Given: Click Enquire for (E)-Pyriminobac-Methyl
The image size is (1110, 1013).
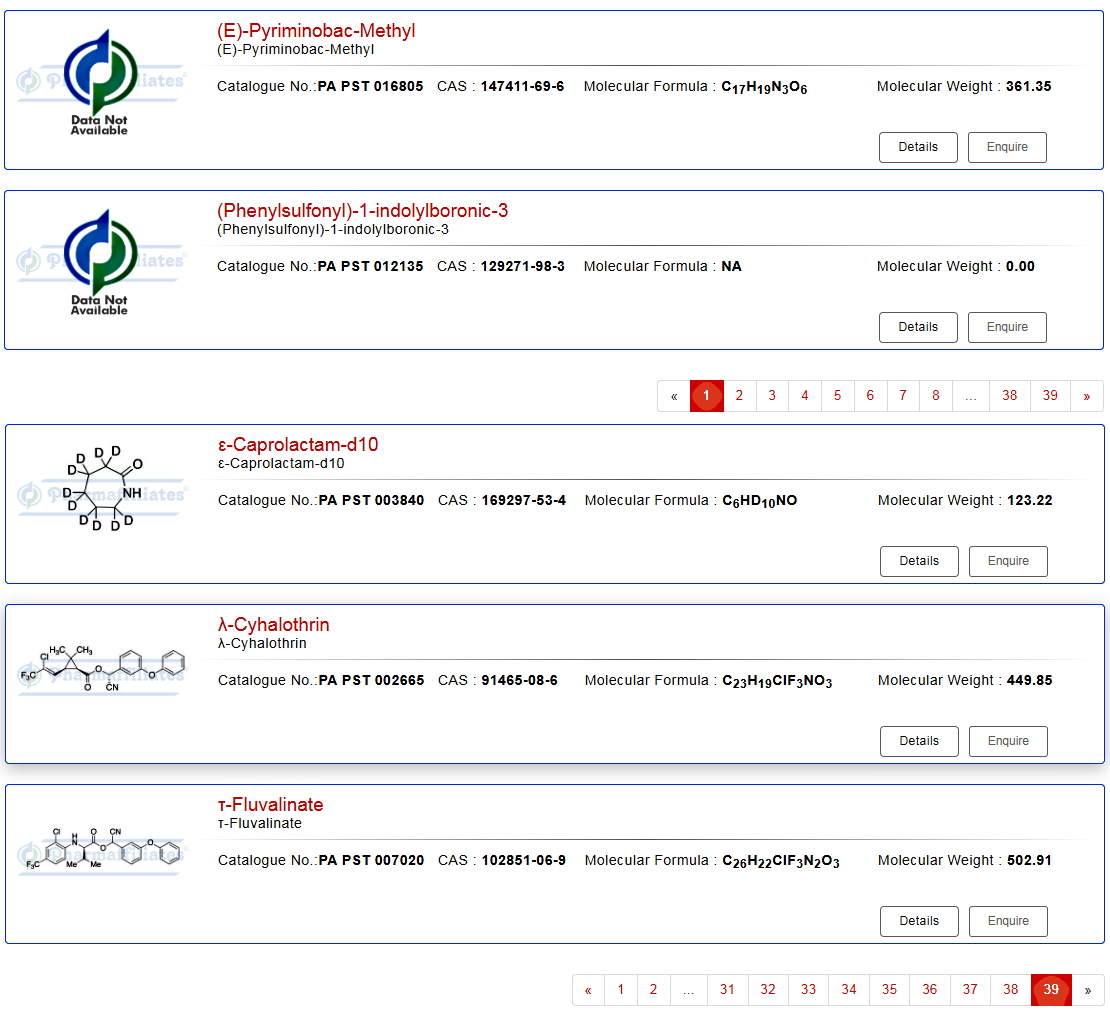Looking at the screenshot, I should pyautogui.click(x=1007, y=147).
